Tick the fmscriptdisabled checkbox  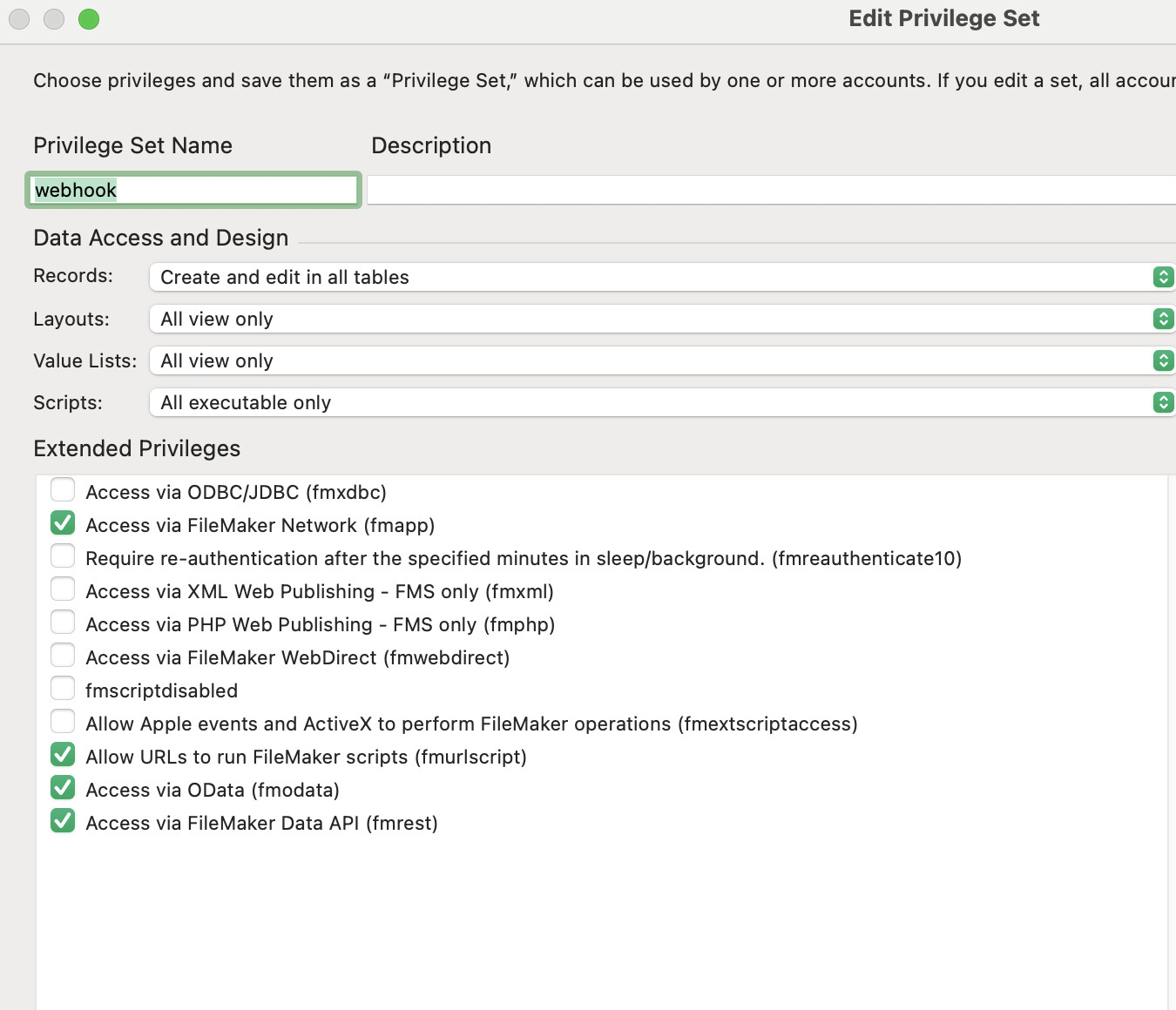(x=63, y=690)
